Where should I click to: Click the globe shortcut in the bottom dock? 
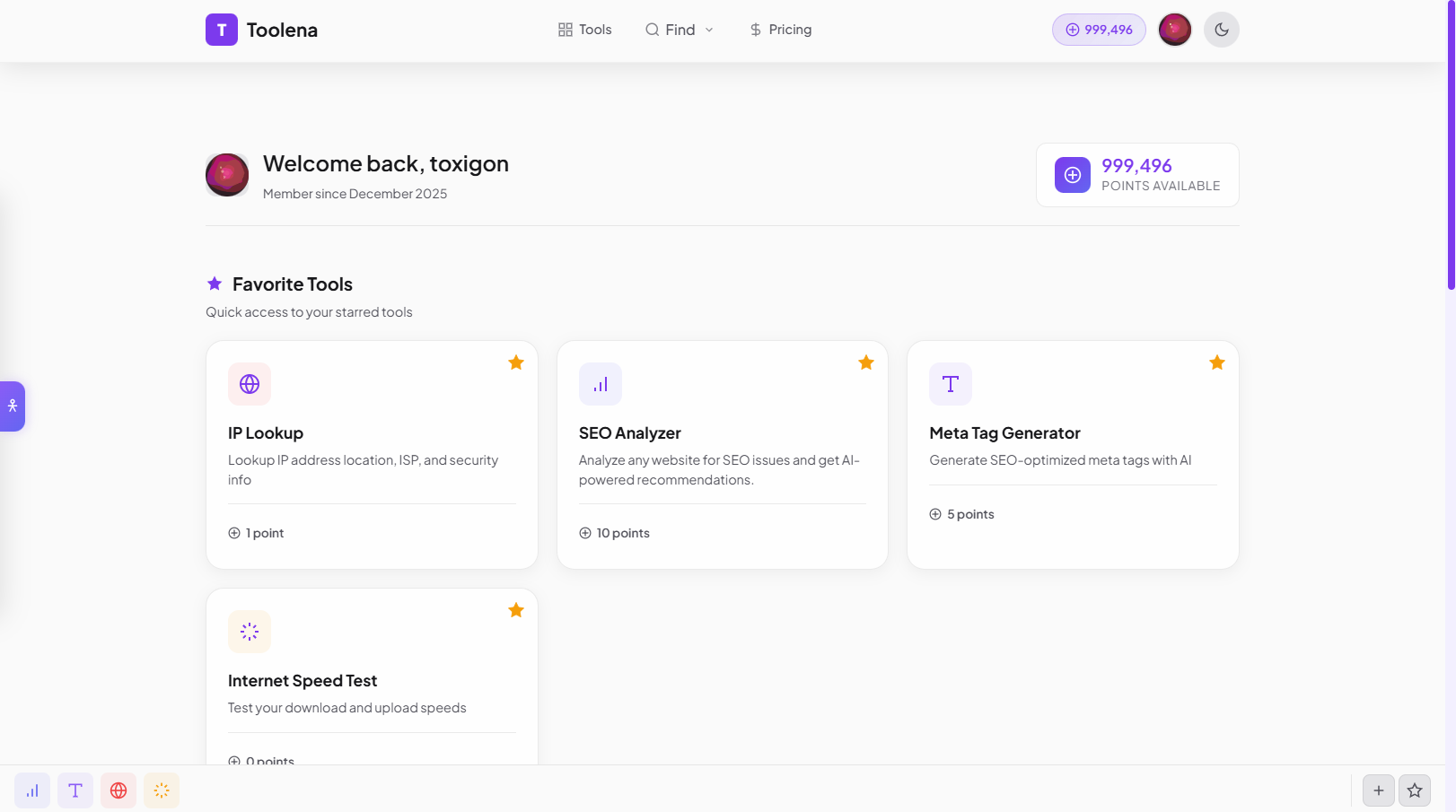tap(118, 790)
